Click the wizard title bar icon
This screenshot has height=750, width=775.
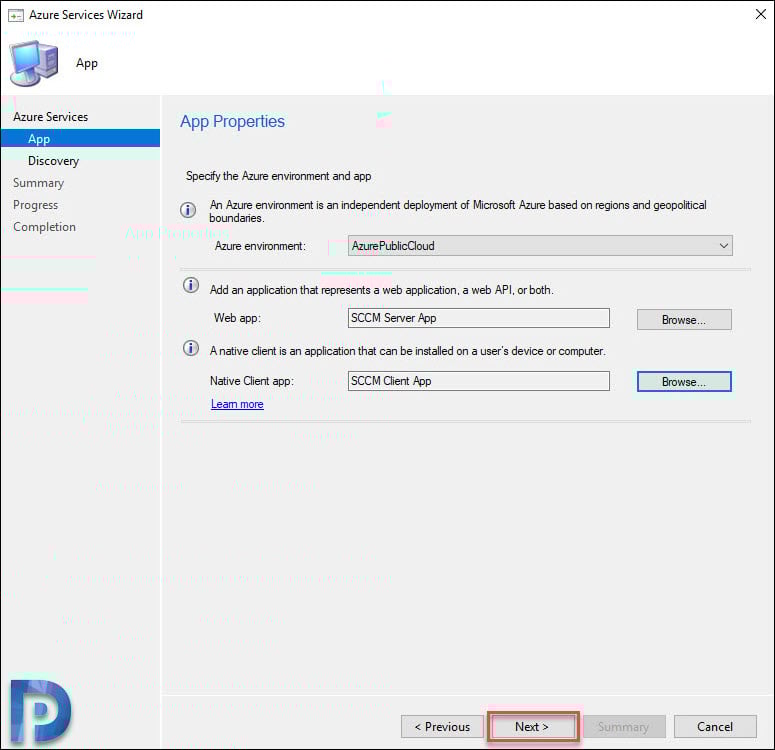pyautogui.click(x=16, y=16)
